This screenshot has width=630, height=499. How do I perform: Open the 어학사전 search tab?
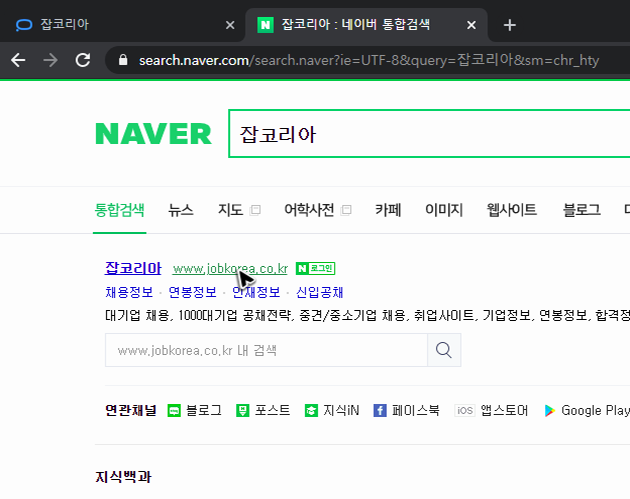[309, 210]
